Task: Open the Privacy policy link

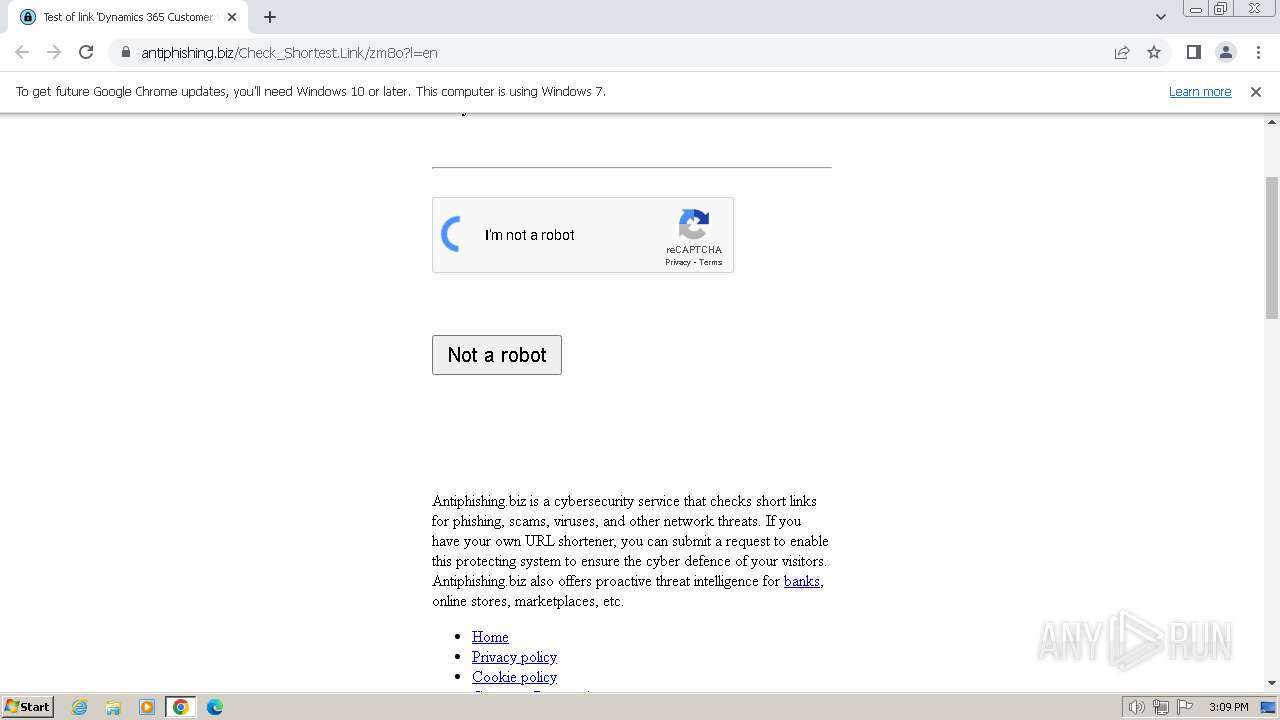Action: click(x=514, y=657)
